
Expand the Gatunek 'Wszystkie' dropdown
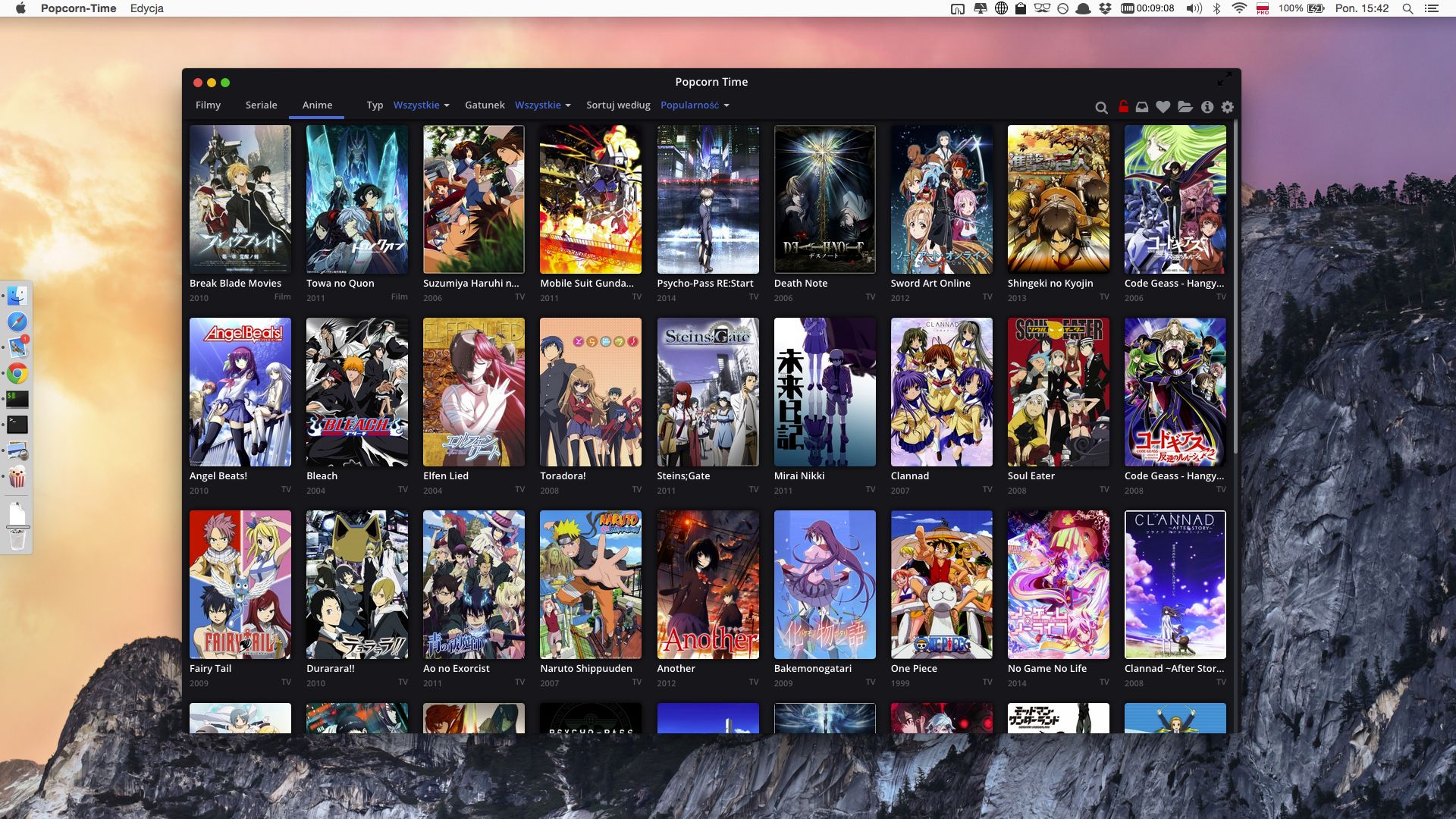(x=541, y=105)
